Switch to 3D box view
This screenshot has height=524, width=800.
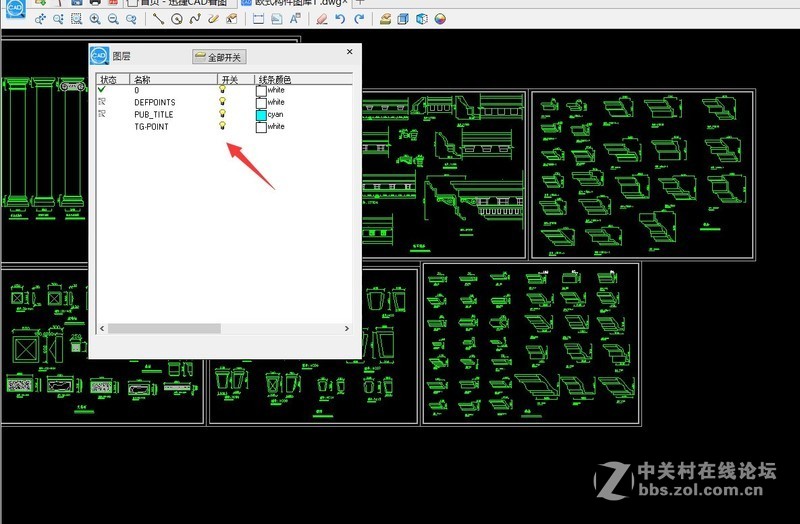[403, 19]
